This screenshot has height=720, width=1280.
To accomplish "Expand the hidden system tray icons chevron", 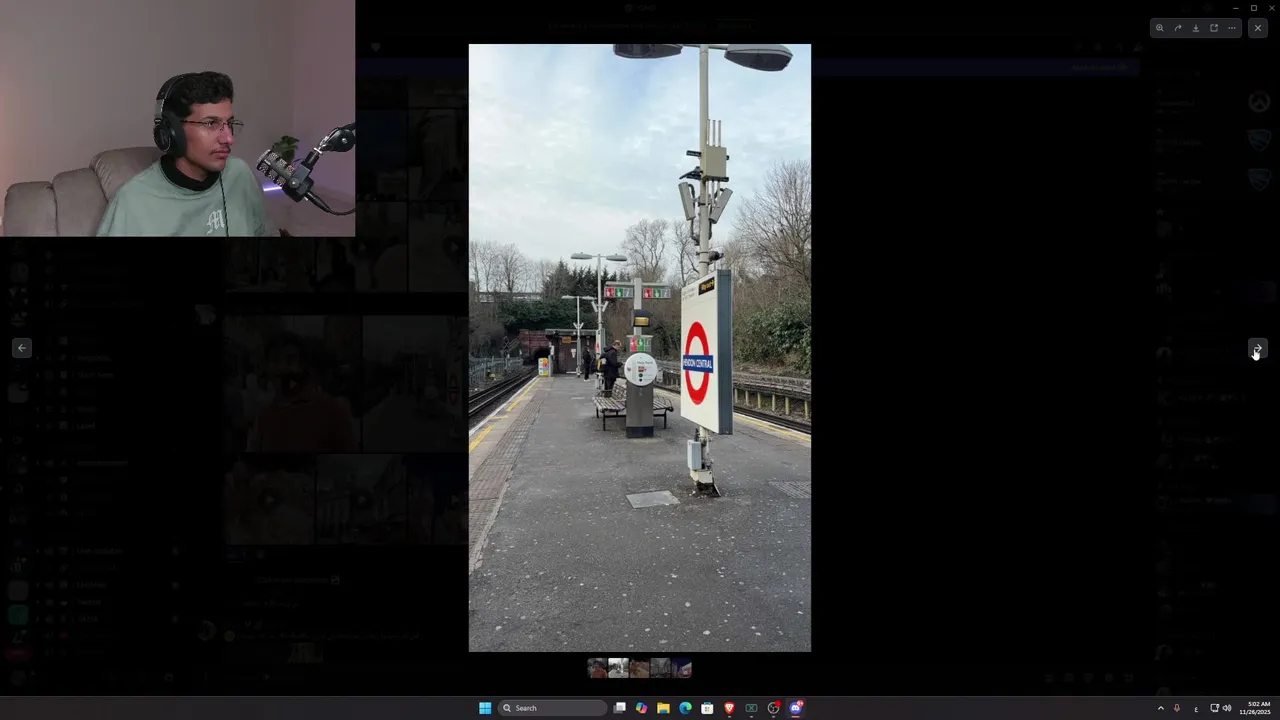I will [x=1160, y=708].
